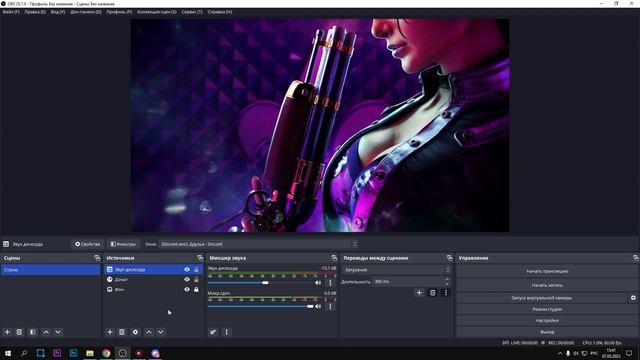This screenshot has width=640, height=360.
Task: Increase Длительность value with up arrow
Action: [x=447, y=280]
